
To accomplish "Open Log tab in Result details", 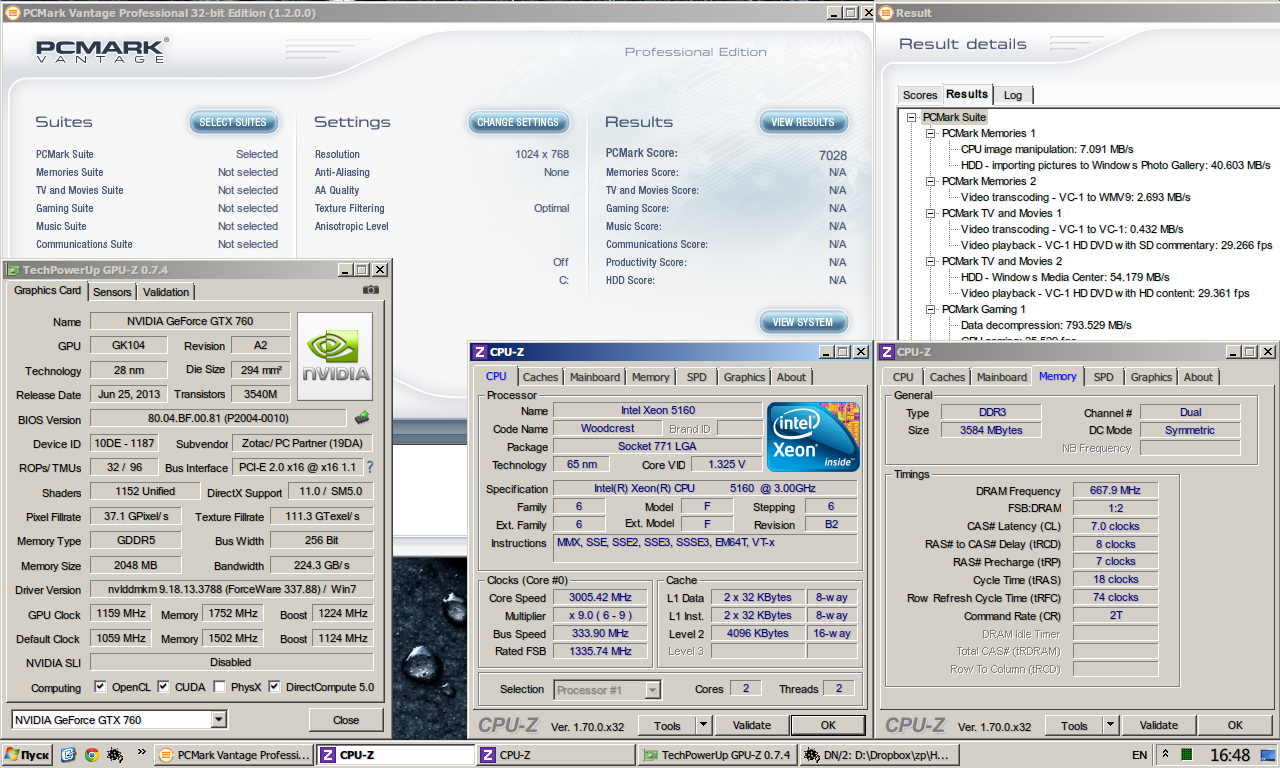I will [x=1013, y=95].
